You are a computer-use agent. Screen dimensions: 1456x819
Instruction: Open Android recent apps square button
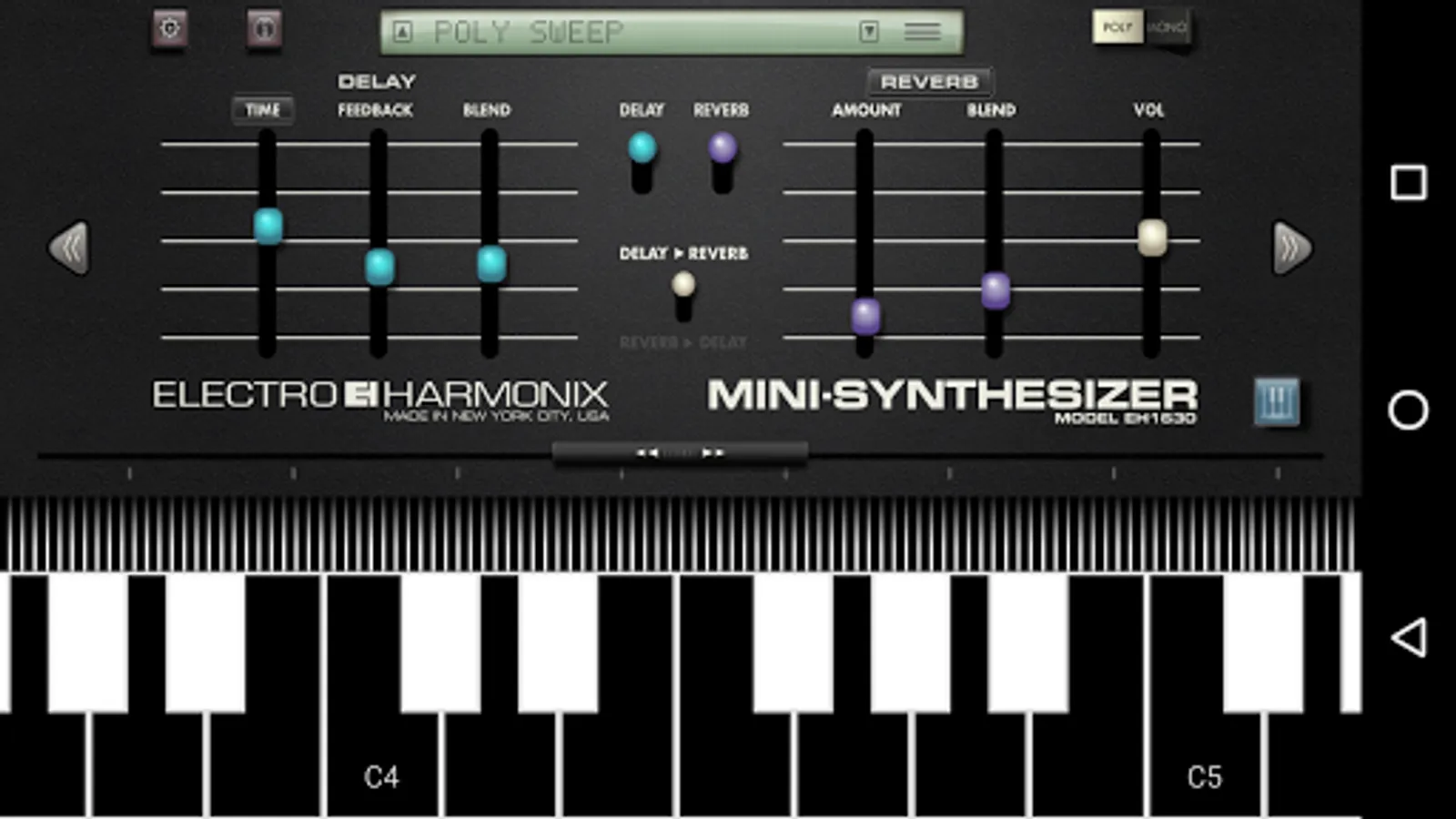click(1409, 183)
